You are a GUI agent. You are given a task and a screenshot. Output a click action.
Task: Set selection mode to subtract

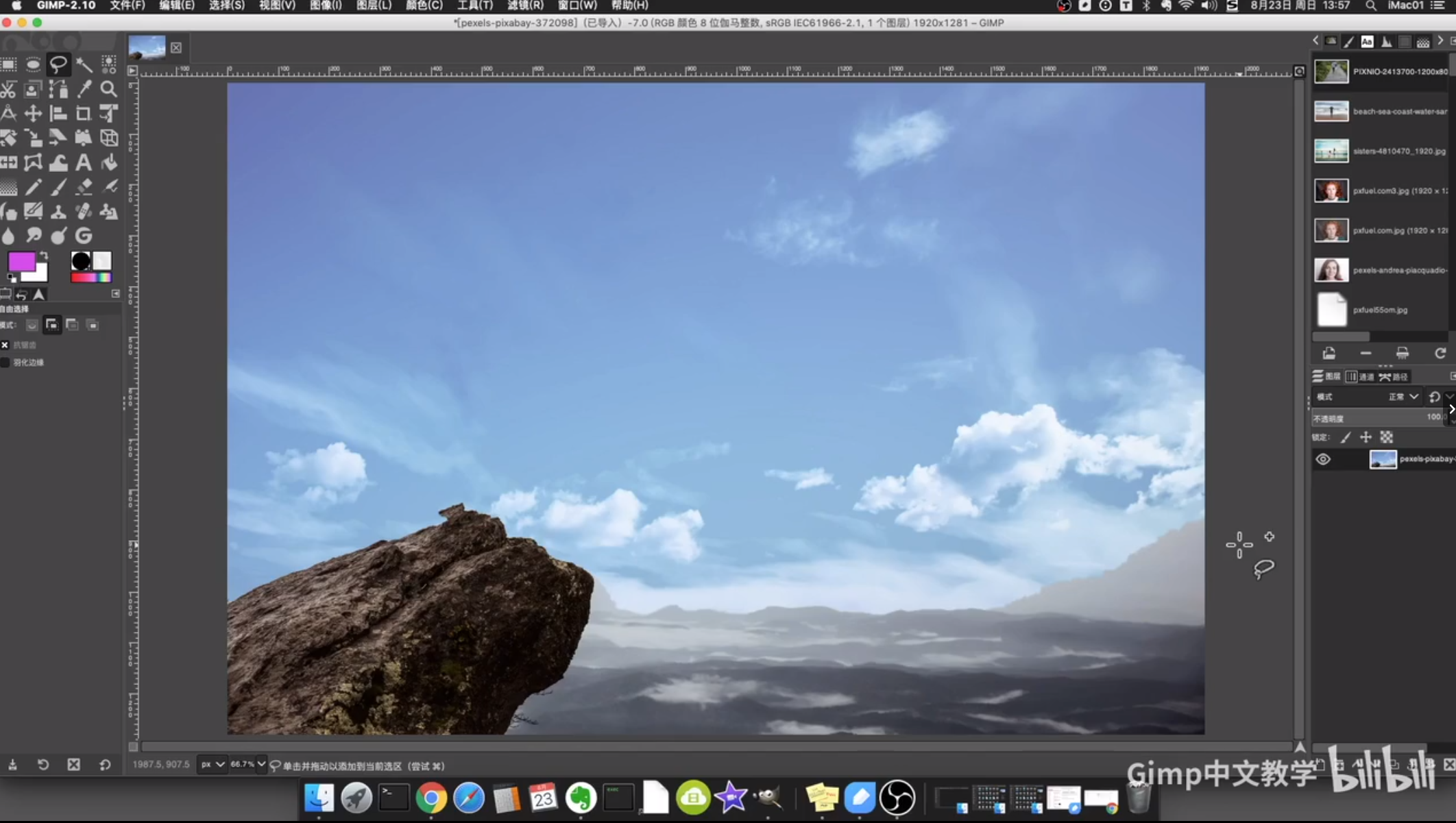(72, 325)
